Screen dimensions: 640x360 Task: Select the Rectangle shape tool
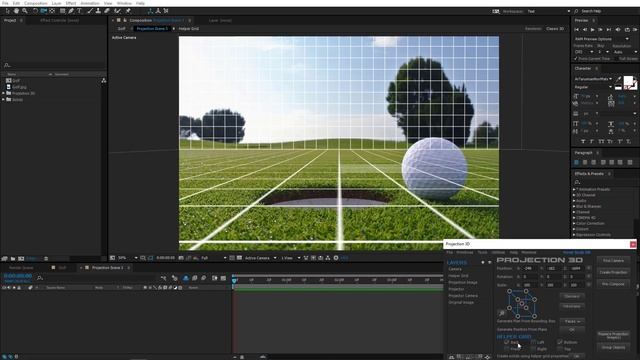(x=62, y=11)
